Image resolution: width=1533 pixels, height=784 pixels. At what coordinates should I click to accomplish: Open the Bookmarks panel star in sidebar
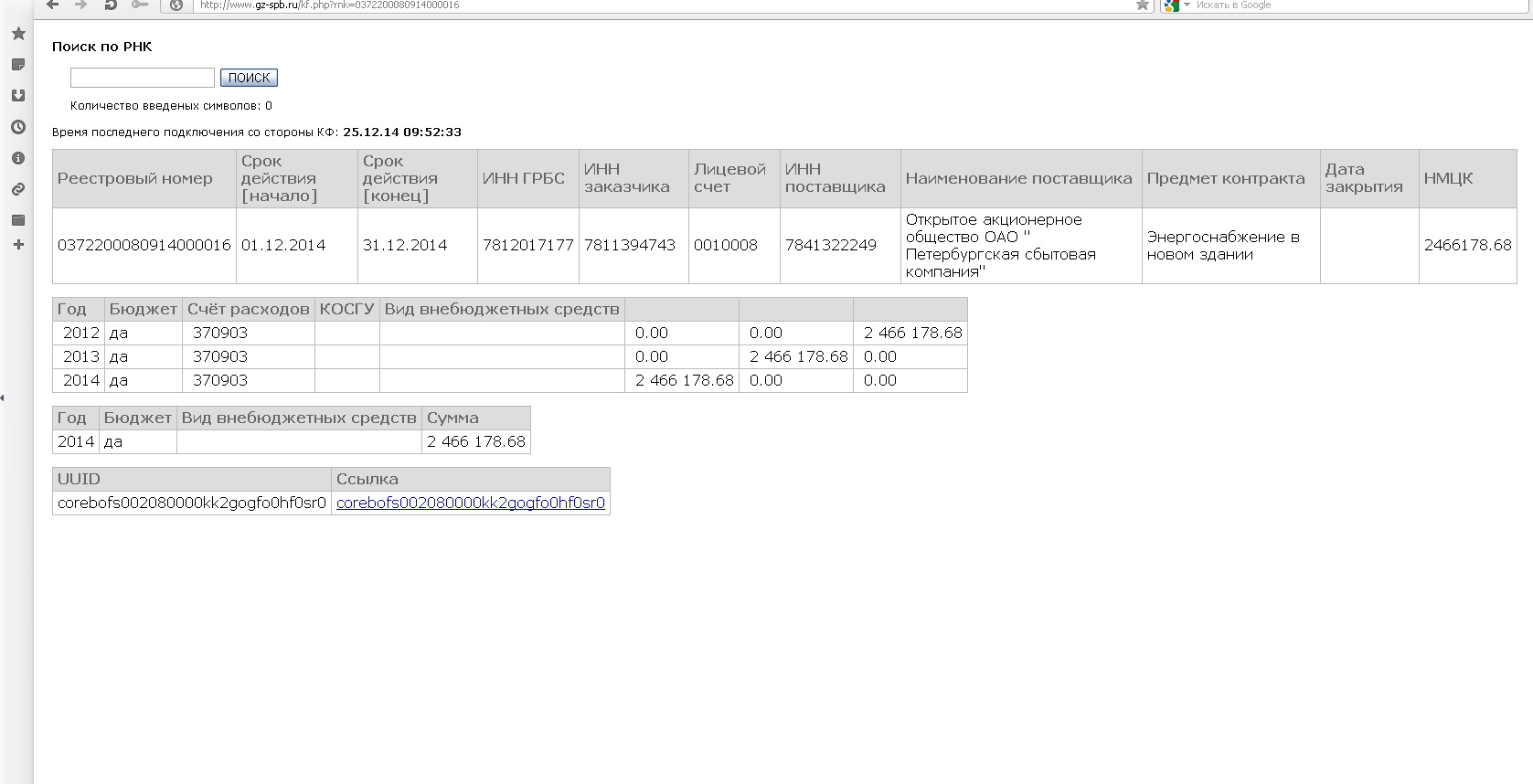pyautogui.click(x=18, y=34)
